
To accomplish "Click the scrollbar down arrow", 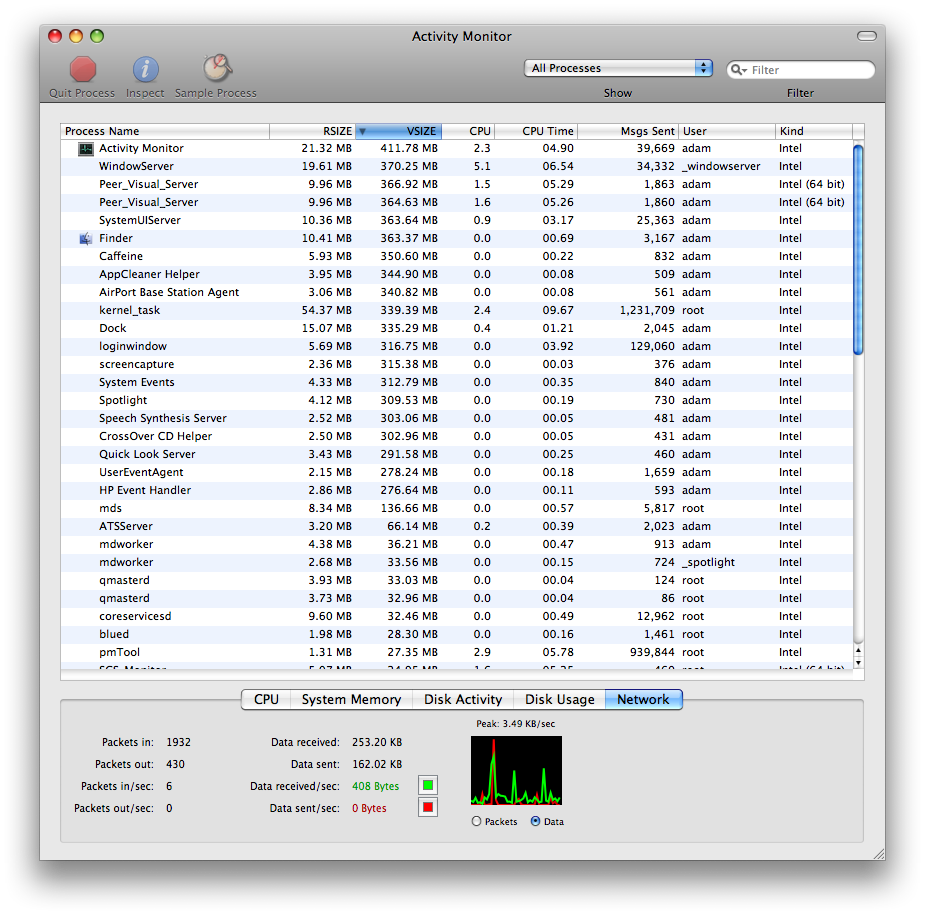I will tap(858, 663).
